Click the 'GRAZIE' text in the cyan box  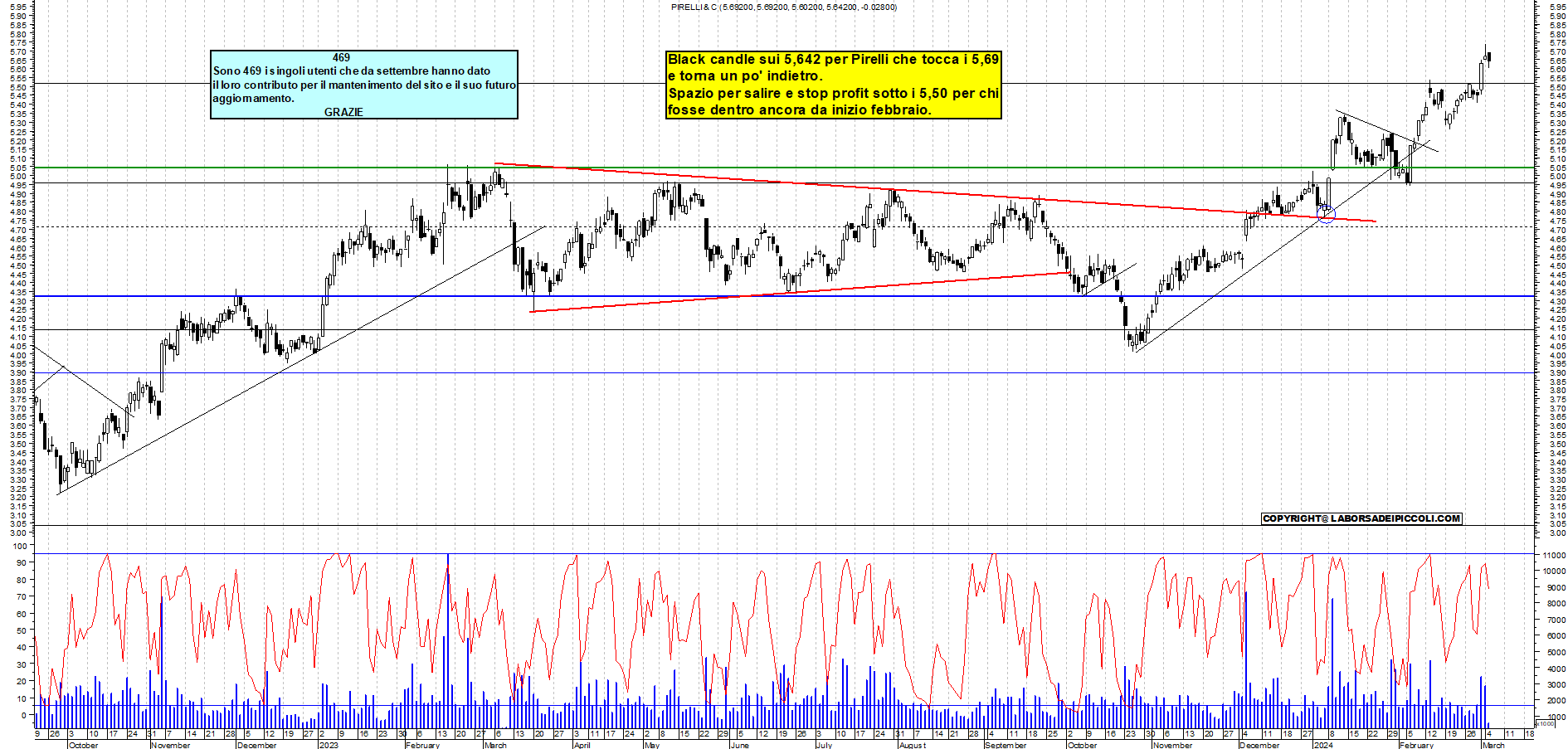point(343,112)
